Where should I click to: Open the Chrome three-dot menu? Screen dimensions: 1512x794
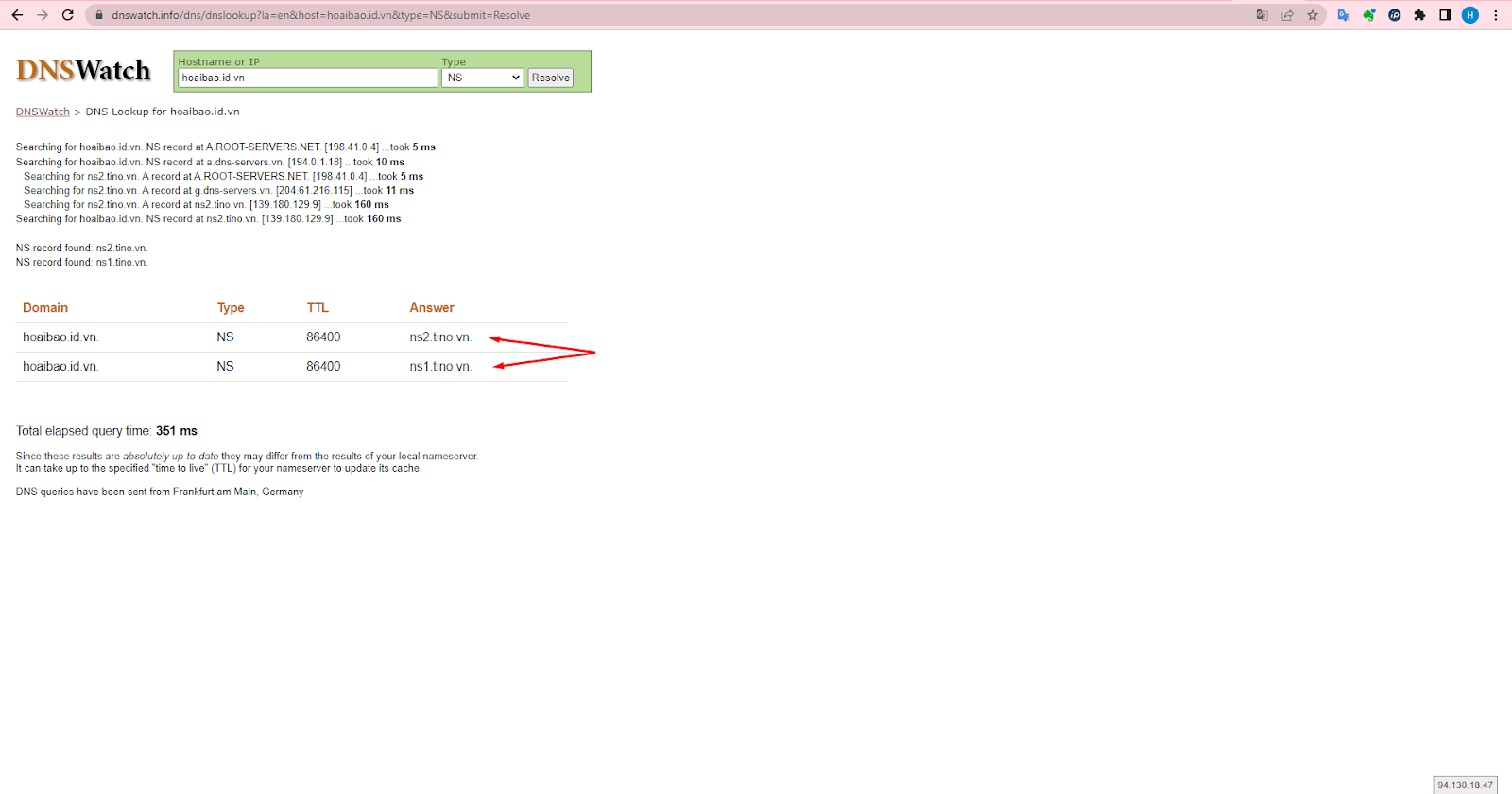pyautogui.click(x=1496, y=15)
